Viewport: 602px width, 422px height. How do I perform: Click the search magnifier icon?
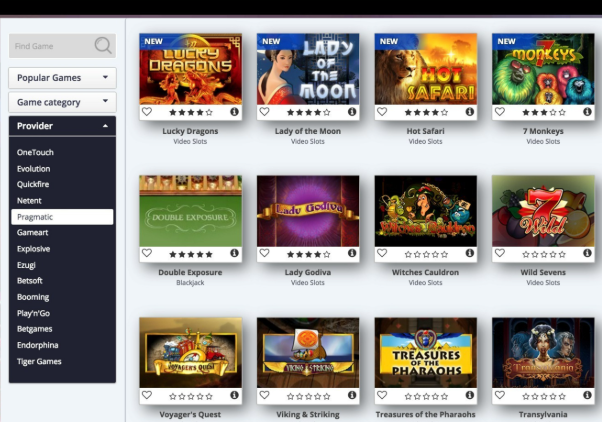coord(103,45)
